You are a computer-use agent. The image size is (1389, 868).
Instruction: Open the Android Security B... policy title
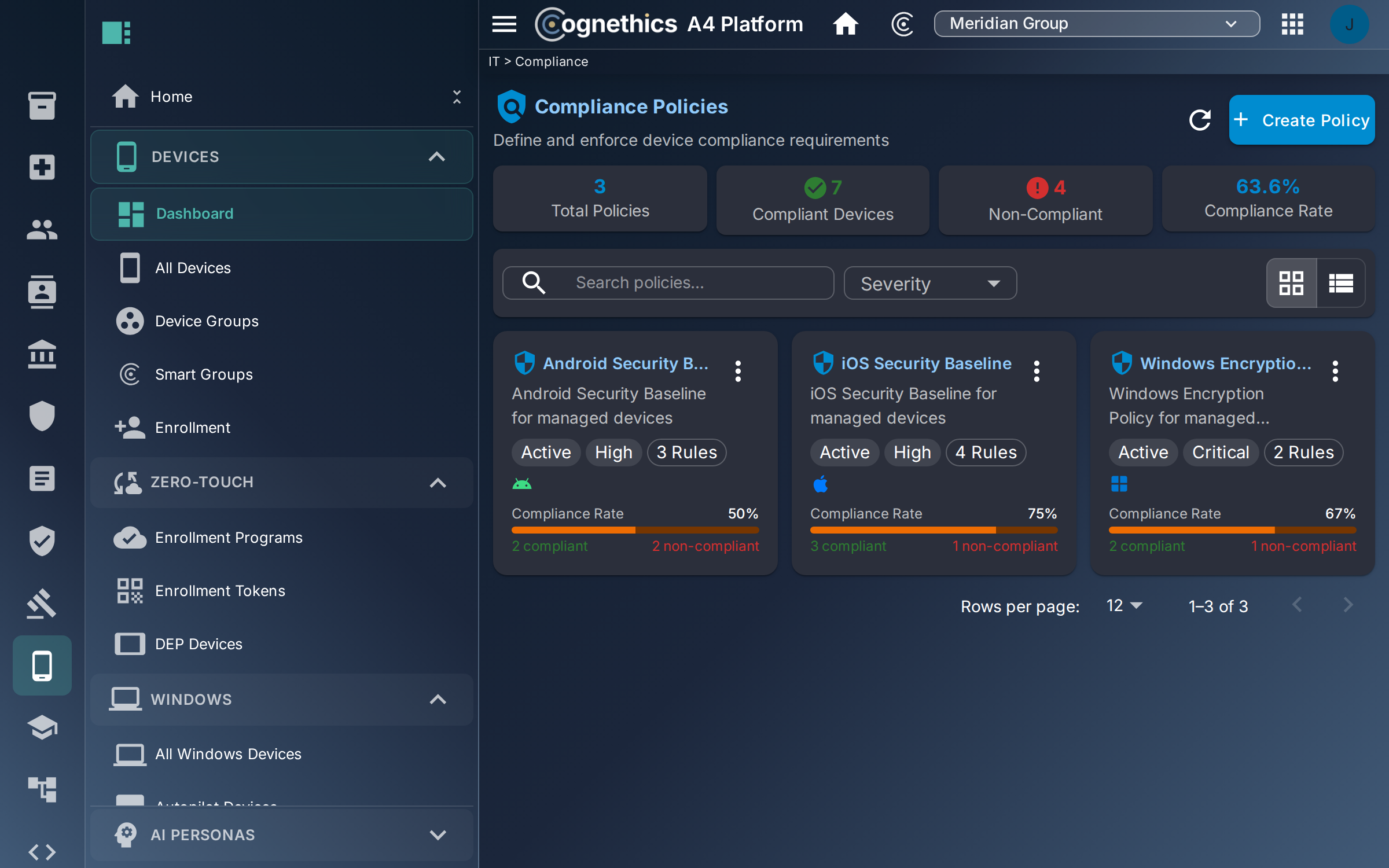[x=626, y=363]
